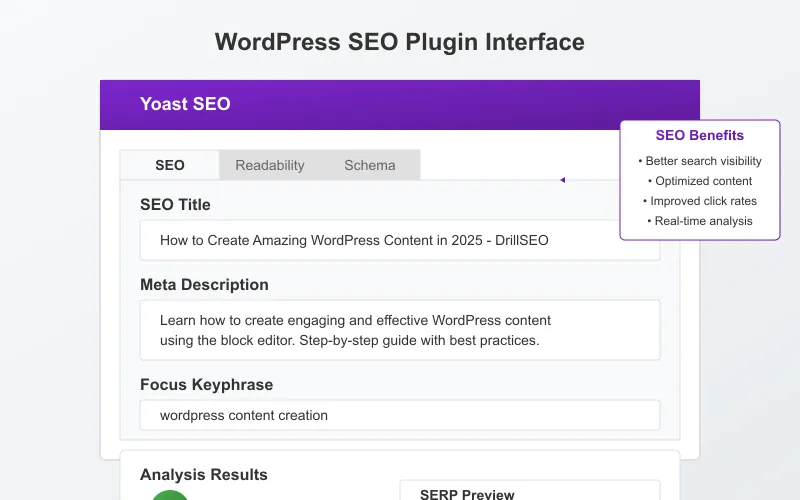Image resolution: width=800 pixels, height=500 pixels.
Task: Click the Analysis Results heading
Action: (204, 474)
